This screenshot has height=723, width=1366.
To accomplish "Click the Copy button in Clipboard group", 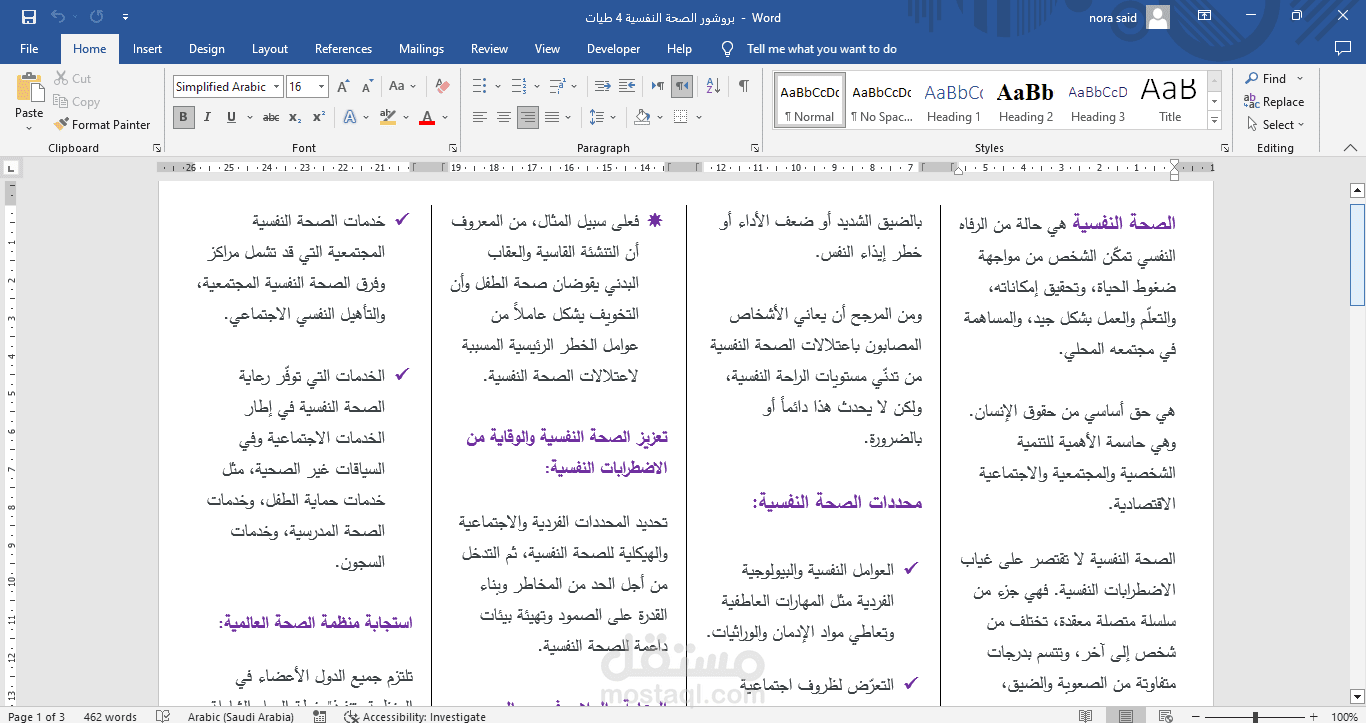I will pos(76,102).
